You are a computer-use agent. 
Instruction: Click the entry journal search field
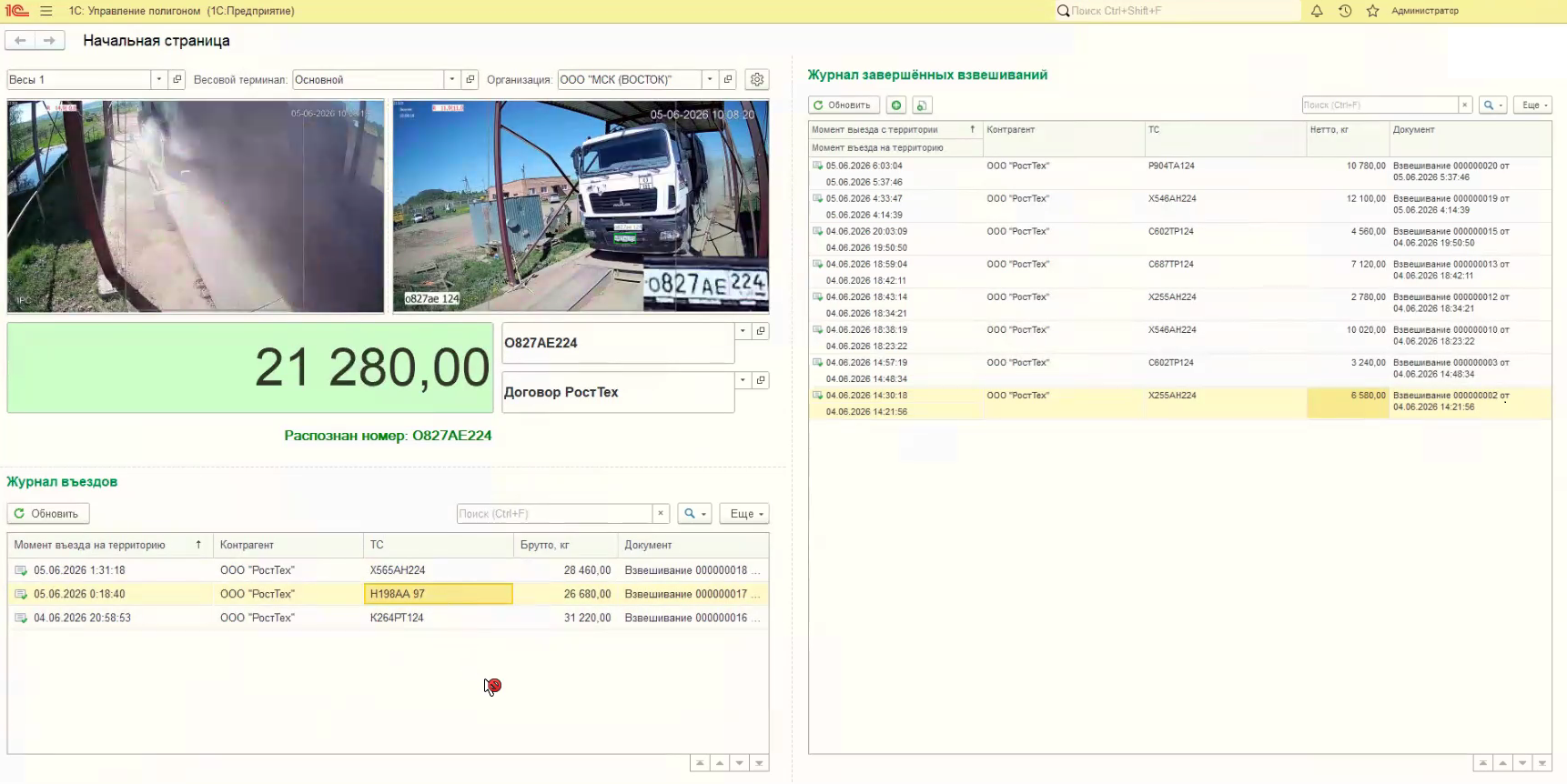pos(555,514)
